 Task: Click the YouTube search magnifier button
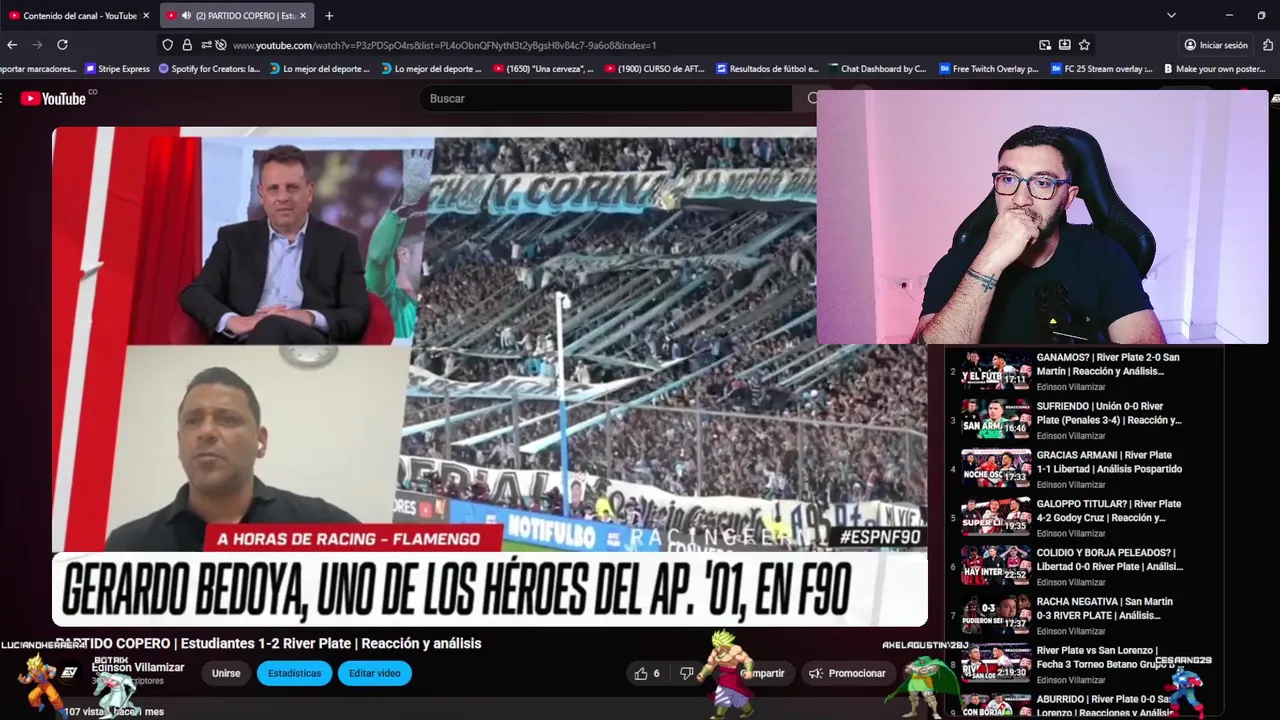812,98
